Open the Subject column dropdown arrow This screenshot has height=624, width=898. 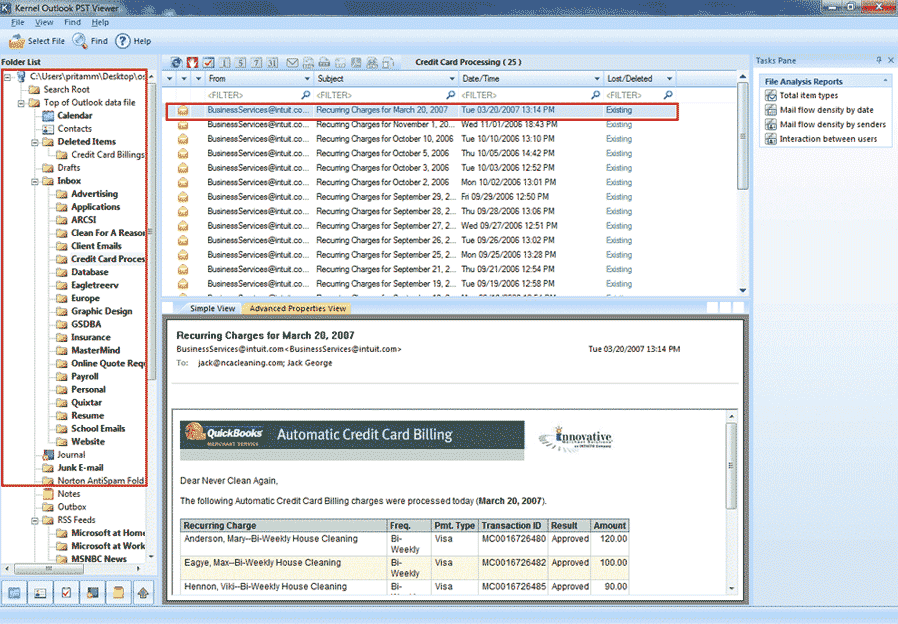pos(452,78)
